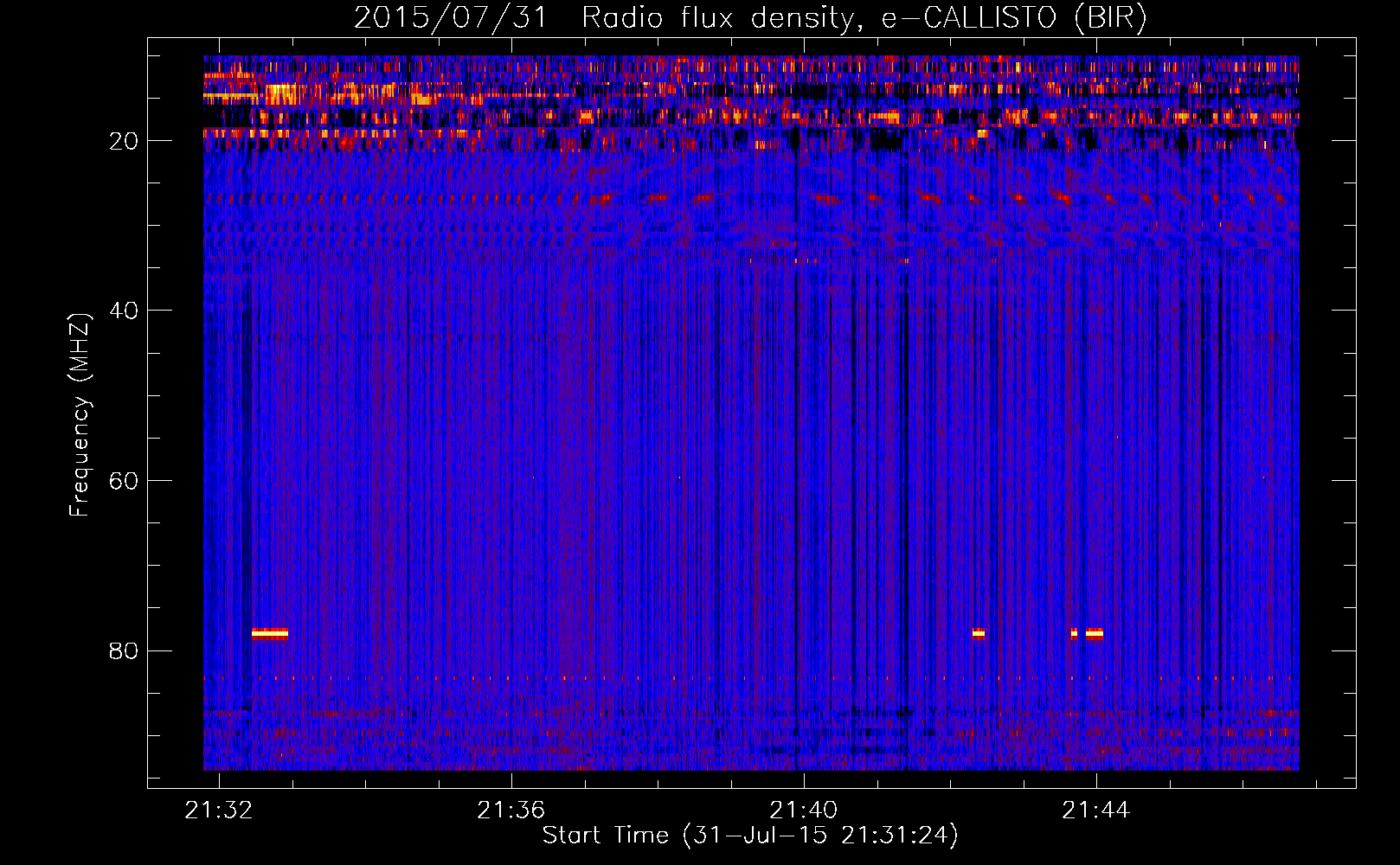Image resolution: width=1400 pixels, height=865 pixels.
Task: Click the plot title '2015/07/31 Radio flux density, e-CALLISTO (BIR)'
Action: (x=750, y=17)
